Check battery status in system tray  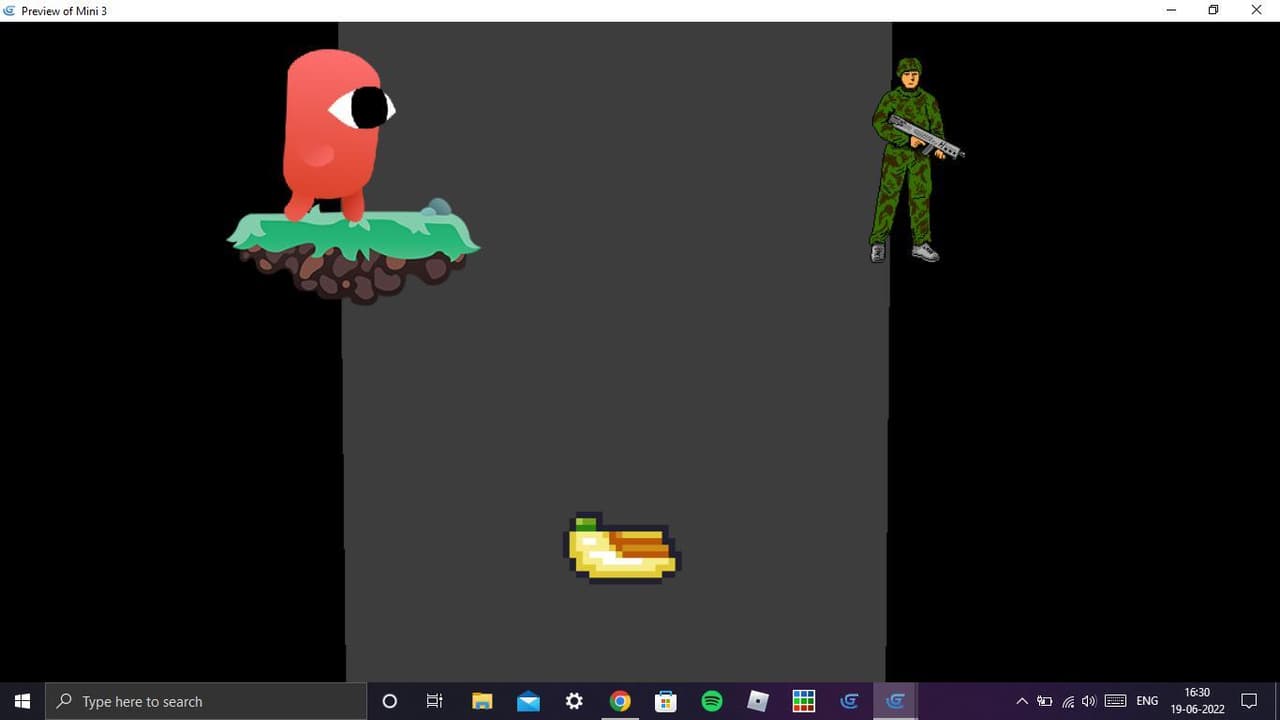pyautogui.click(x=1045, y=701)
